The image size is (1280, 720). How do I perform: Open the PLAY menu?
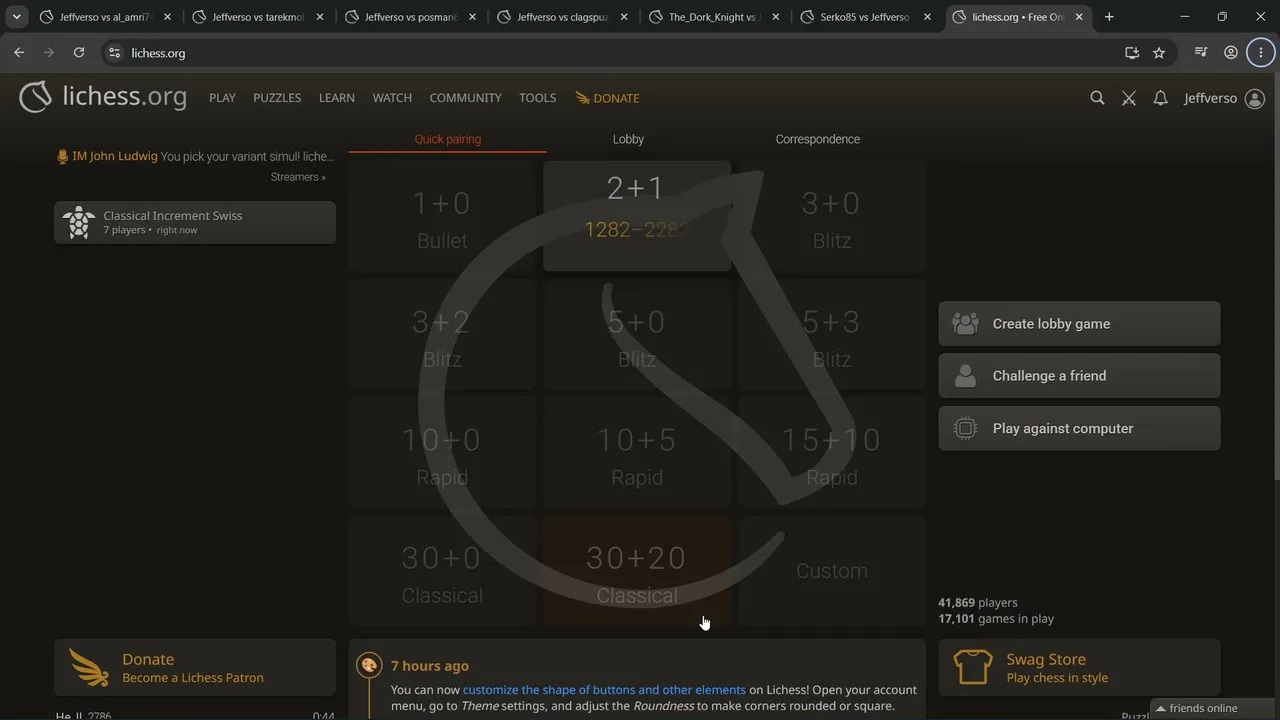[x=222, y=98]
